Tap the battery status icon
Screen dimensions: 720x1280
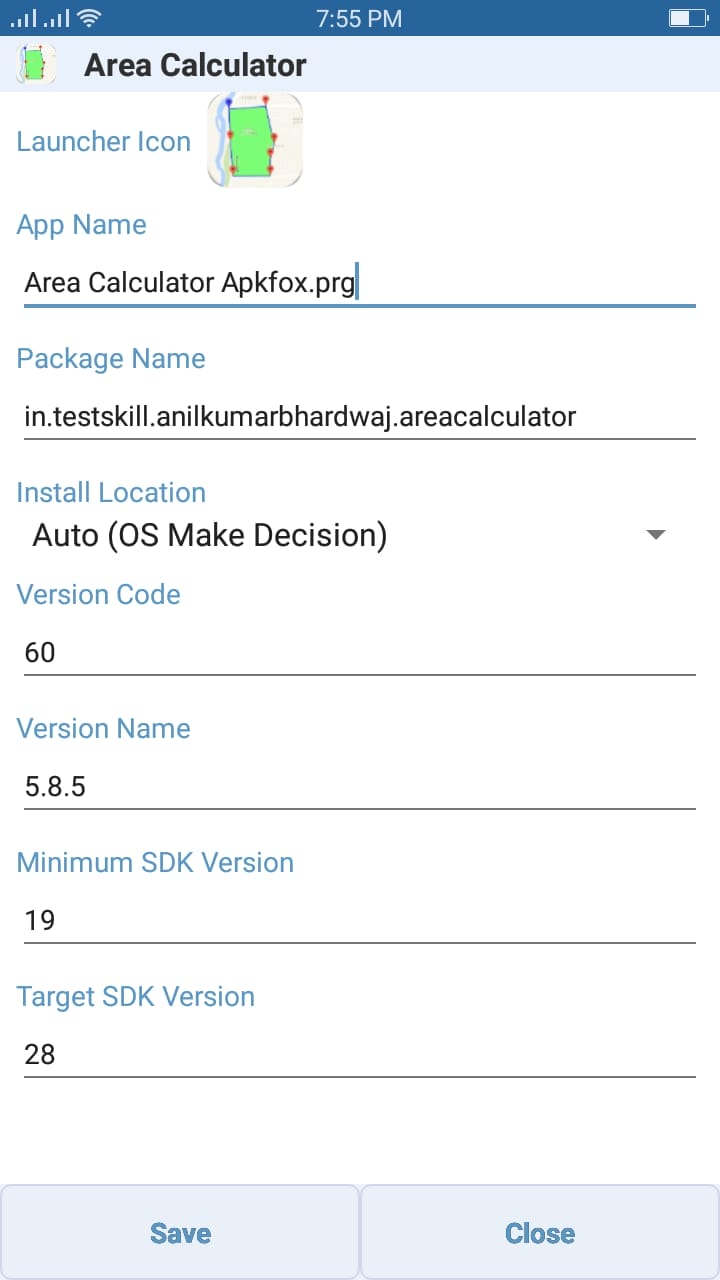686,18
